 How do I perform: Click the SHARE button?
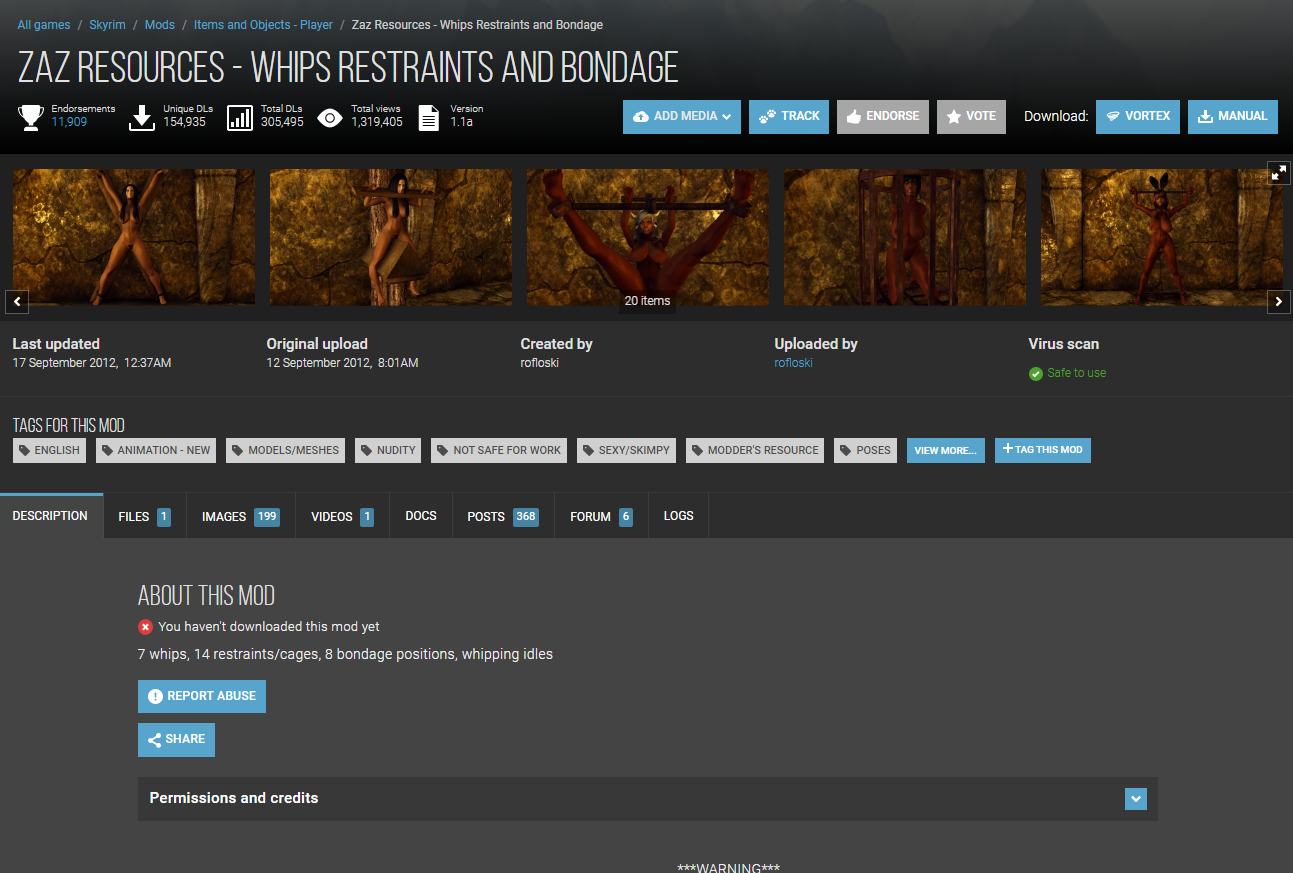click(x=176, y=740)
